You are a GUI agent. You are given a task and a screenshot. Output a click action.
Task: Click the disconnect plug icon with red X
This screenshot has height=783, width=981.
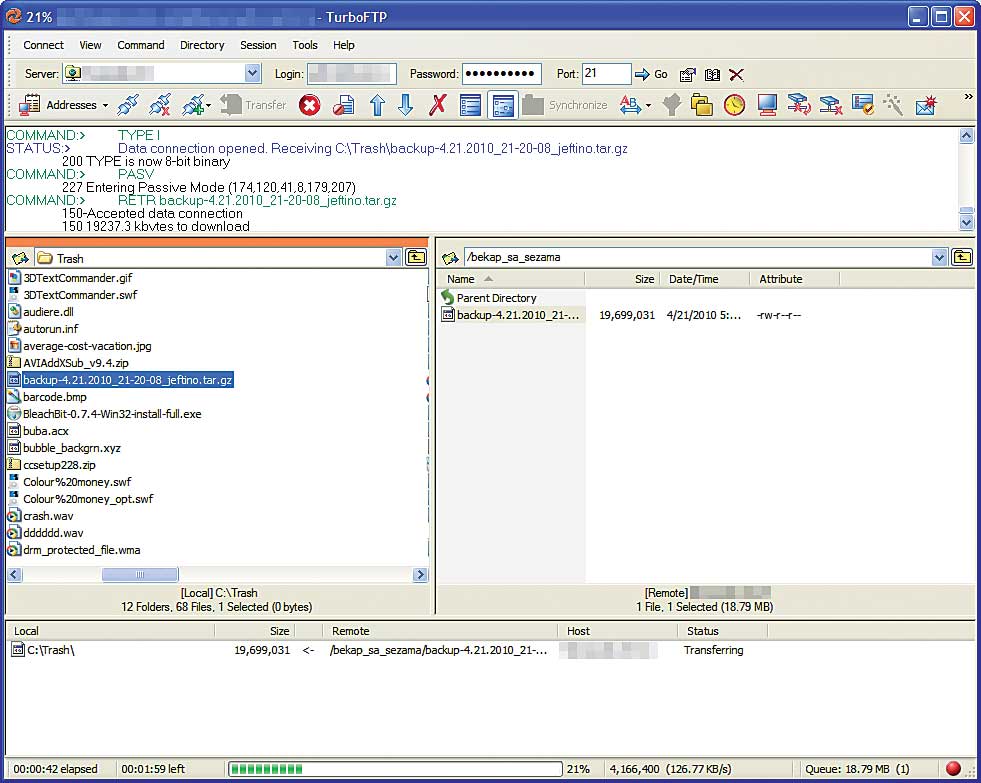tap(160, 105)
